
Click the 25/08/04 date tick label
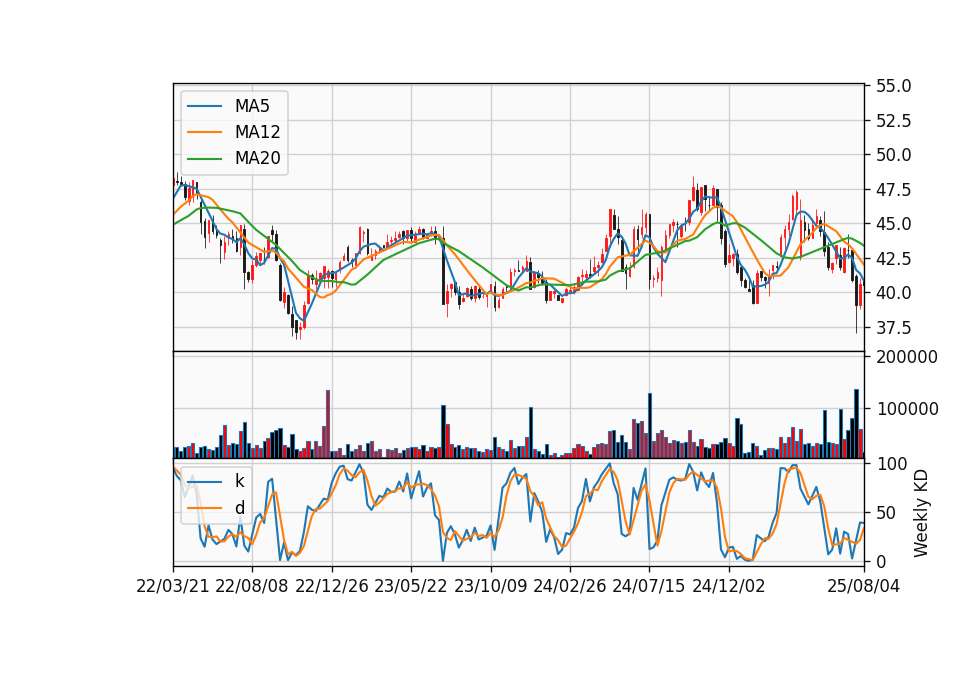coord(863,586)
